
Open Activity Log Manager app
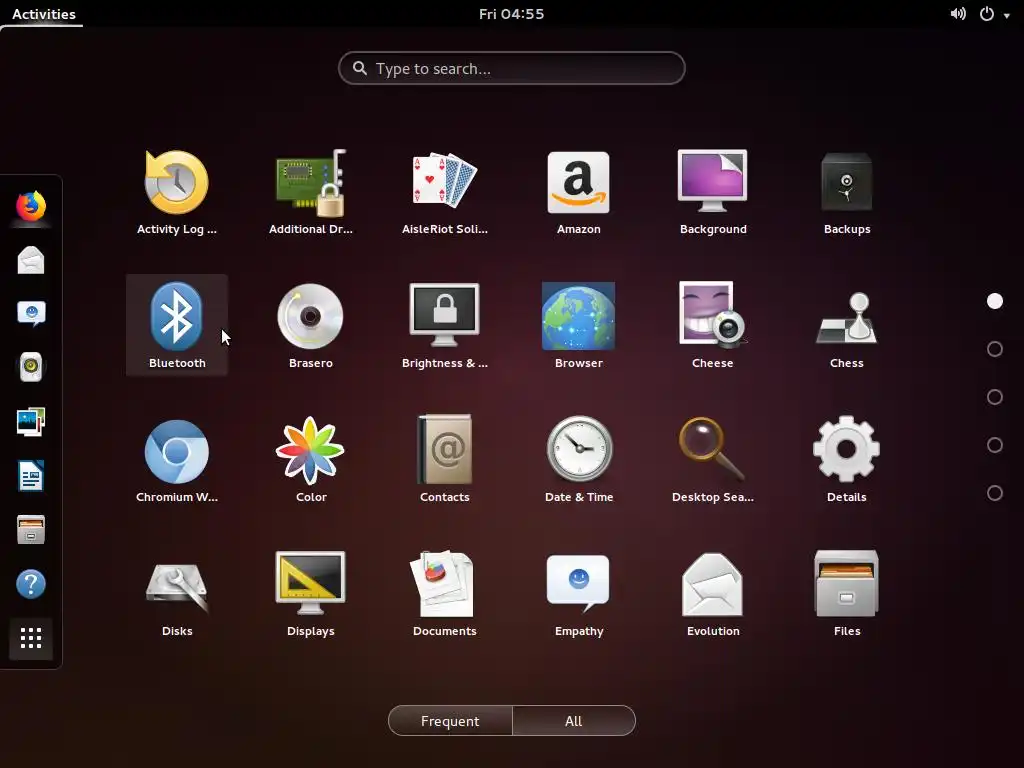coord(176,192)
